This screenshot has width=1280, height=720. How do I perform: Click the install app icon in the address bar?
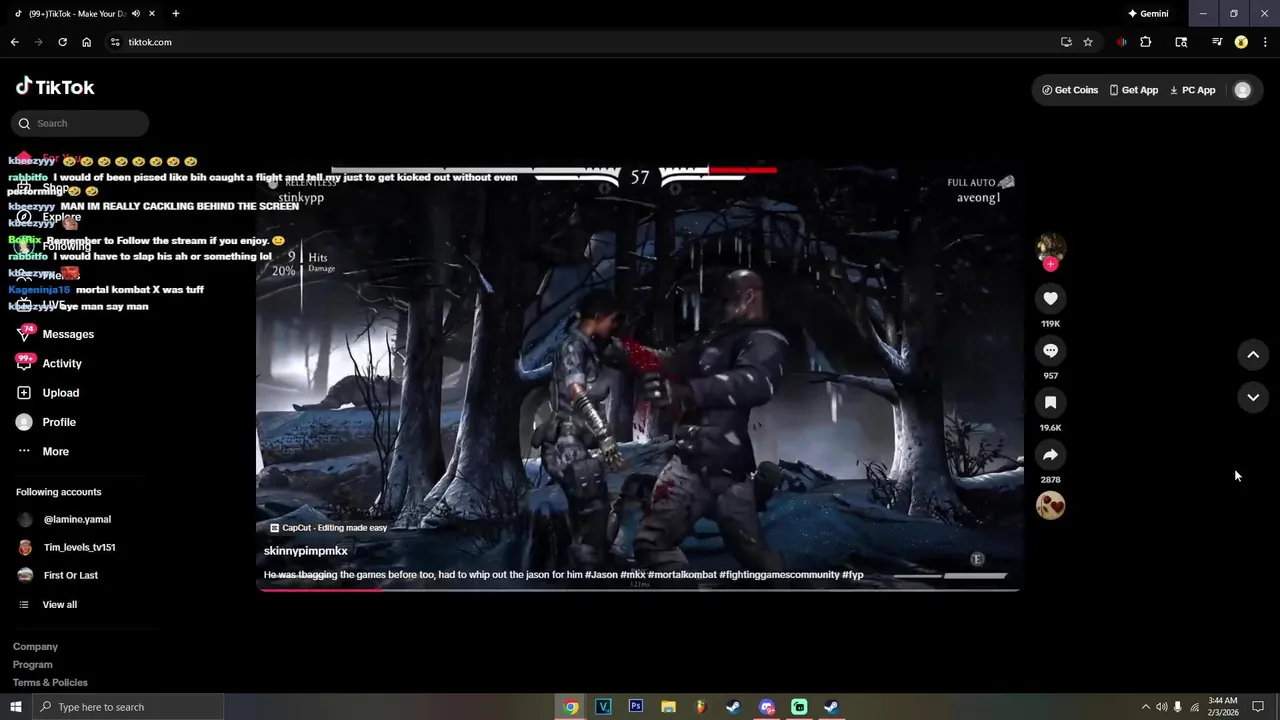tap(1066, 42)
